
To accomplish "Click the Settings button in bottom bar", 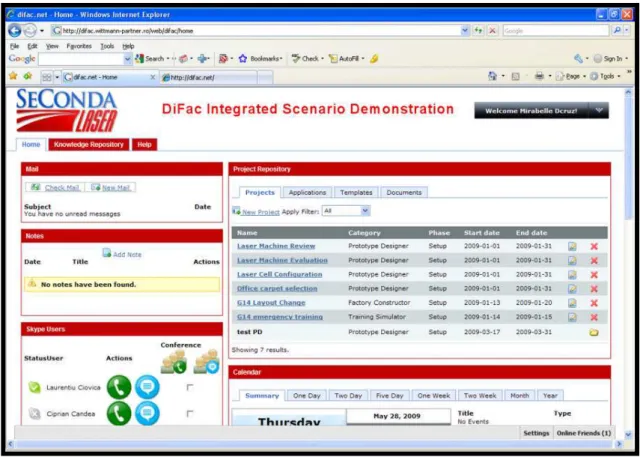I will (536, 433).
